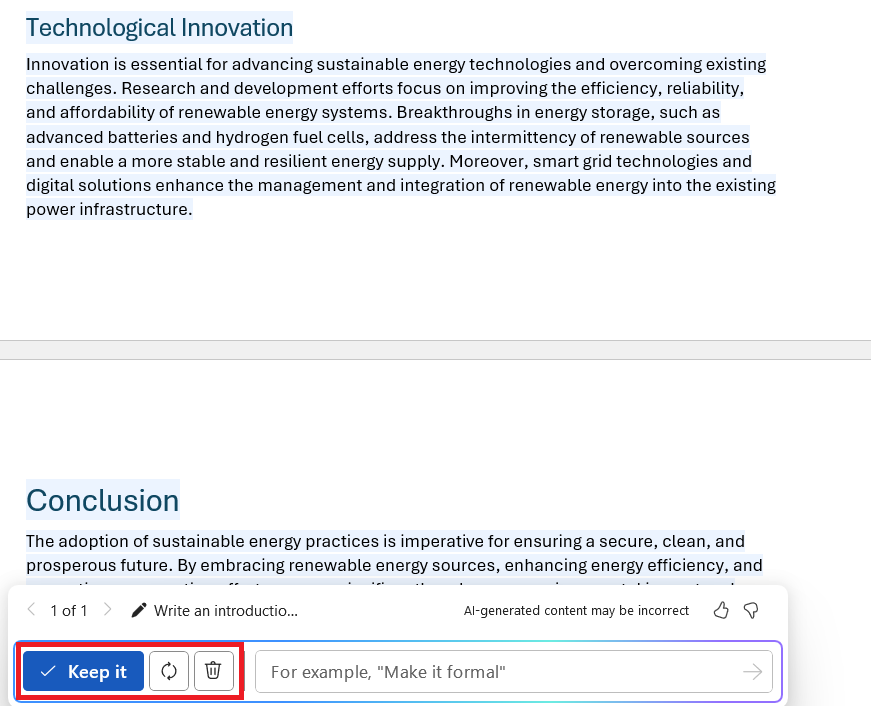Click the gray page break gap between pages
The image size is (871, 706).
pyautogui.click(x=436, y=350)
